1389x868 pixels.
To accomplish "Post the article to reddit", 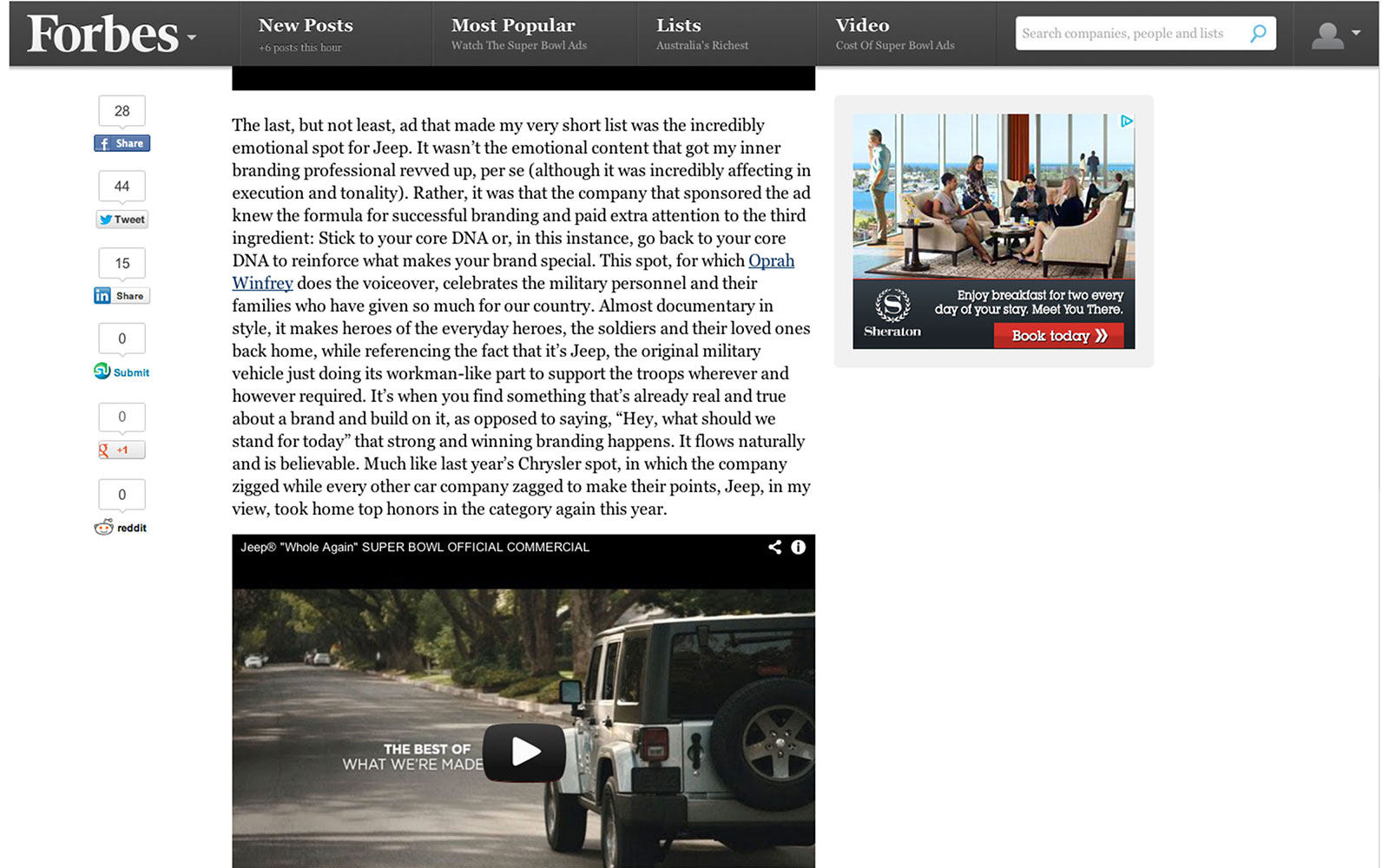I will click(122, 528).
